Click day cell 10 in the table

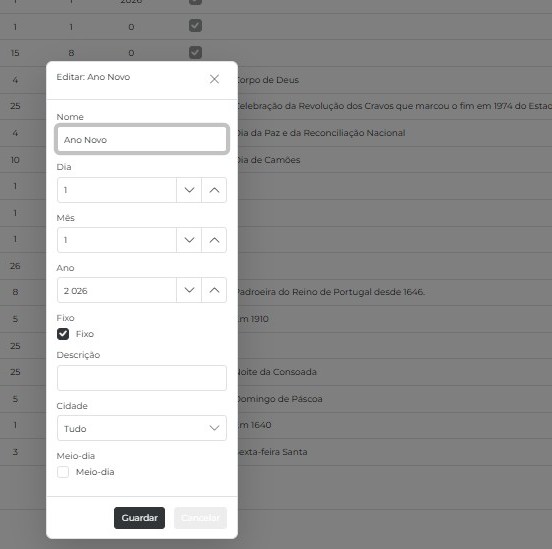[x=15, y=160]
